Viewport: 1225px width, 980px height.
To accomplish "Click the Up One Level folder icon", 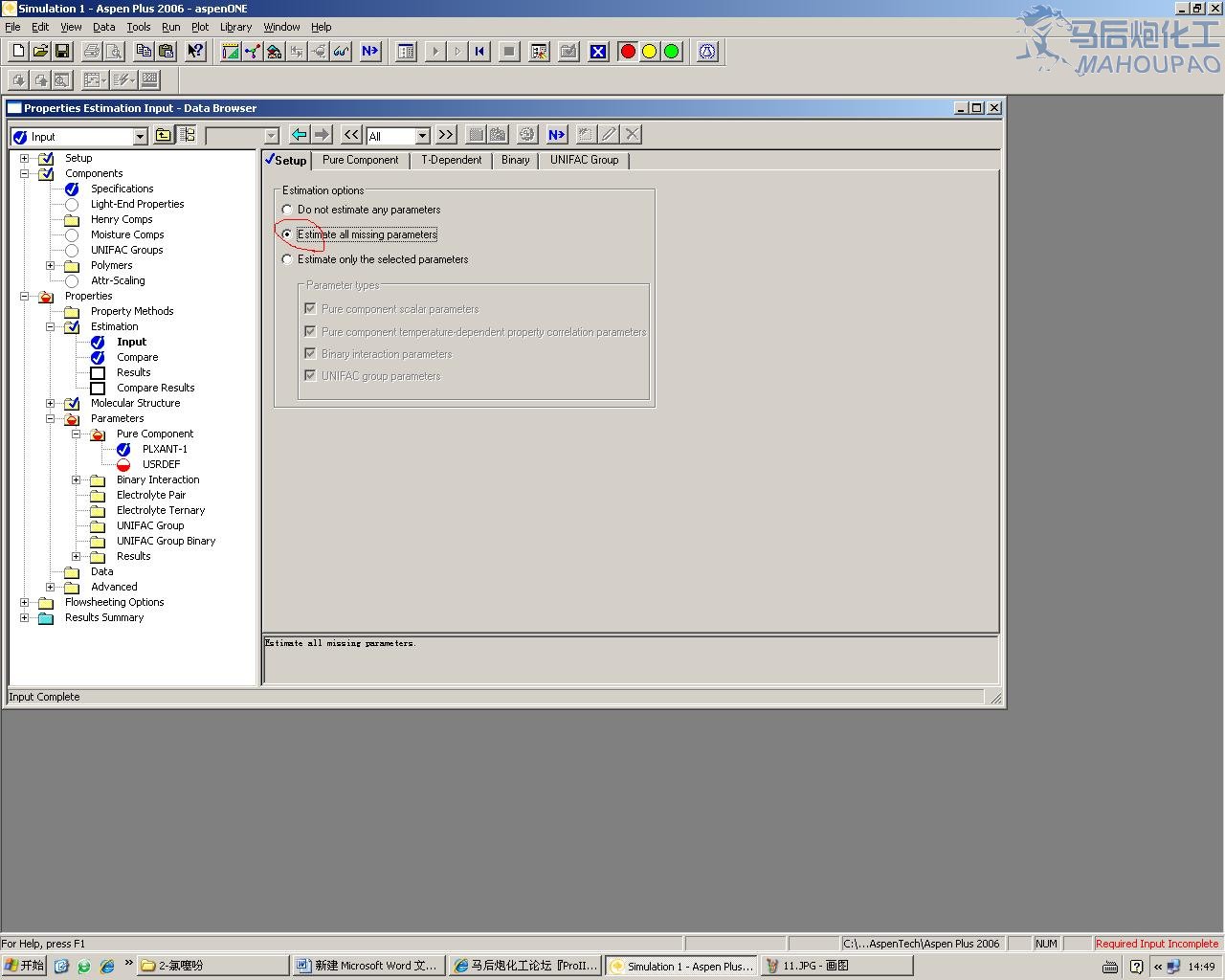I will [x=164, y=135].
